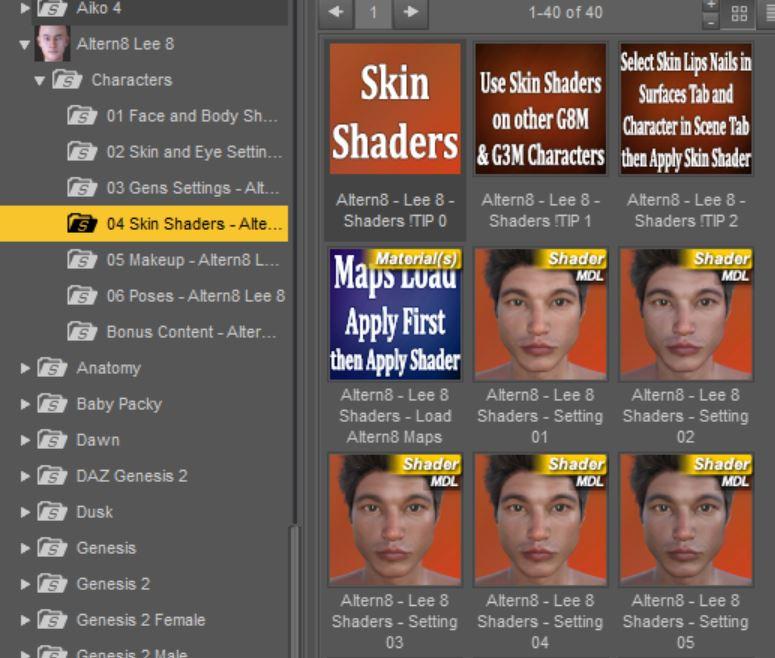Select the Shaders TIP 1 thumbnail
The width and height of the screenshot is (775, 658).
tap(540, 109)
